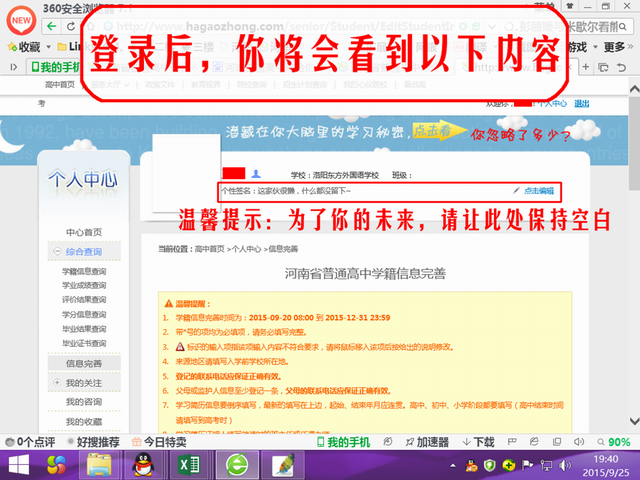This screenshot has width=640, height=480.
Task: Go to 高中首页 in site navigation
Action: (x=60, y=84)
